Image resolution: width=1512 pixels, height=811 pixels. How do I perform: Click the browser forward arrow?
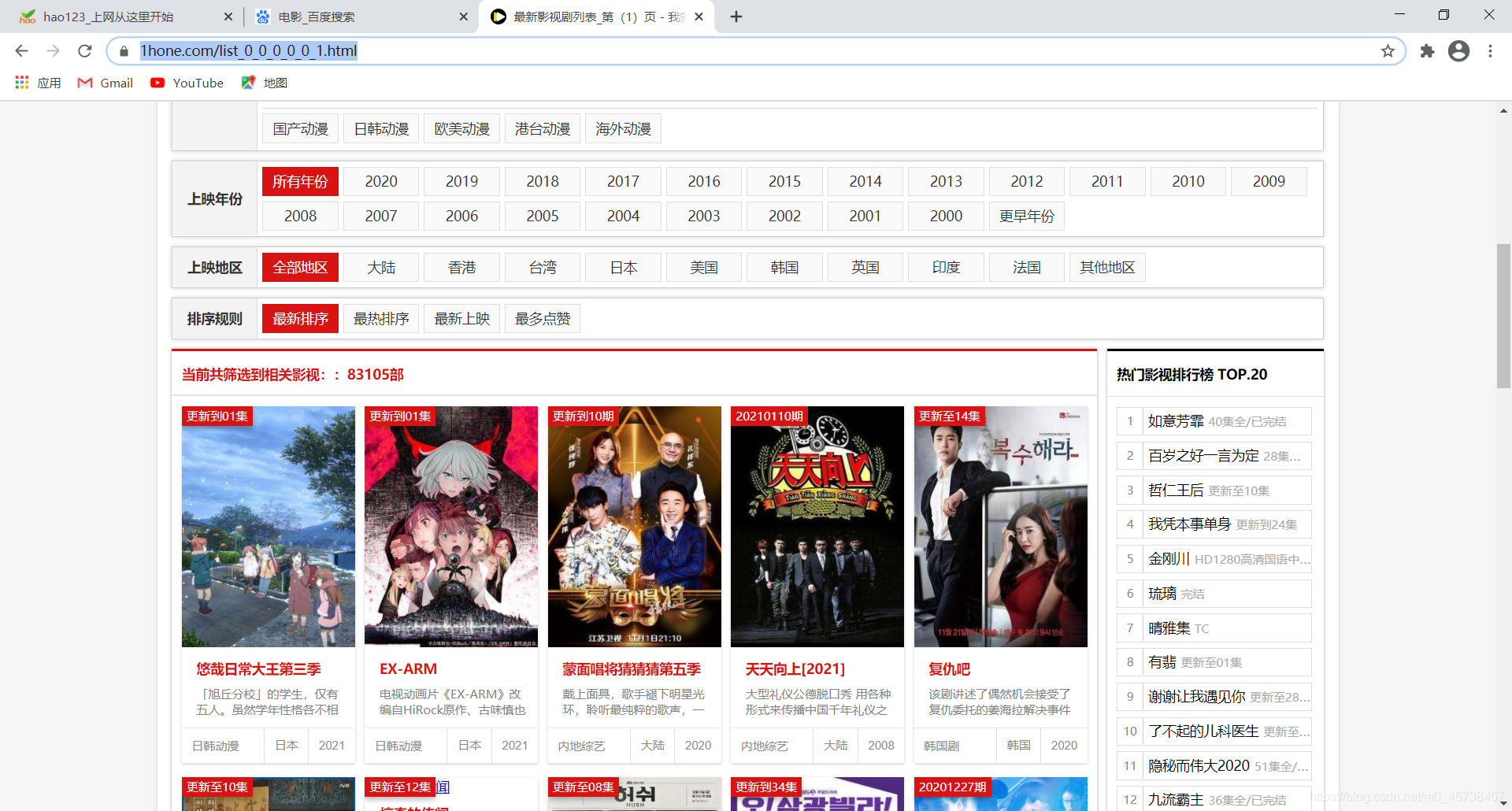pyautogui.click(x=53, y=51)
